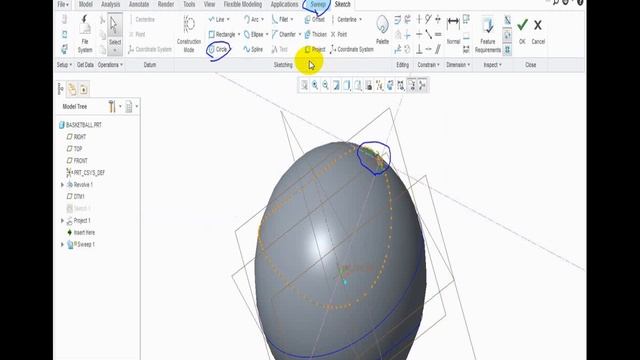Click the Normal dimension tool
640x360 pixels.
[453, 30]
